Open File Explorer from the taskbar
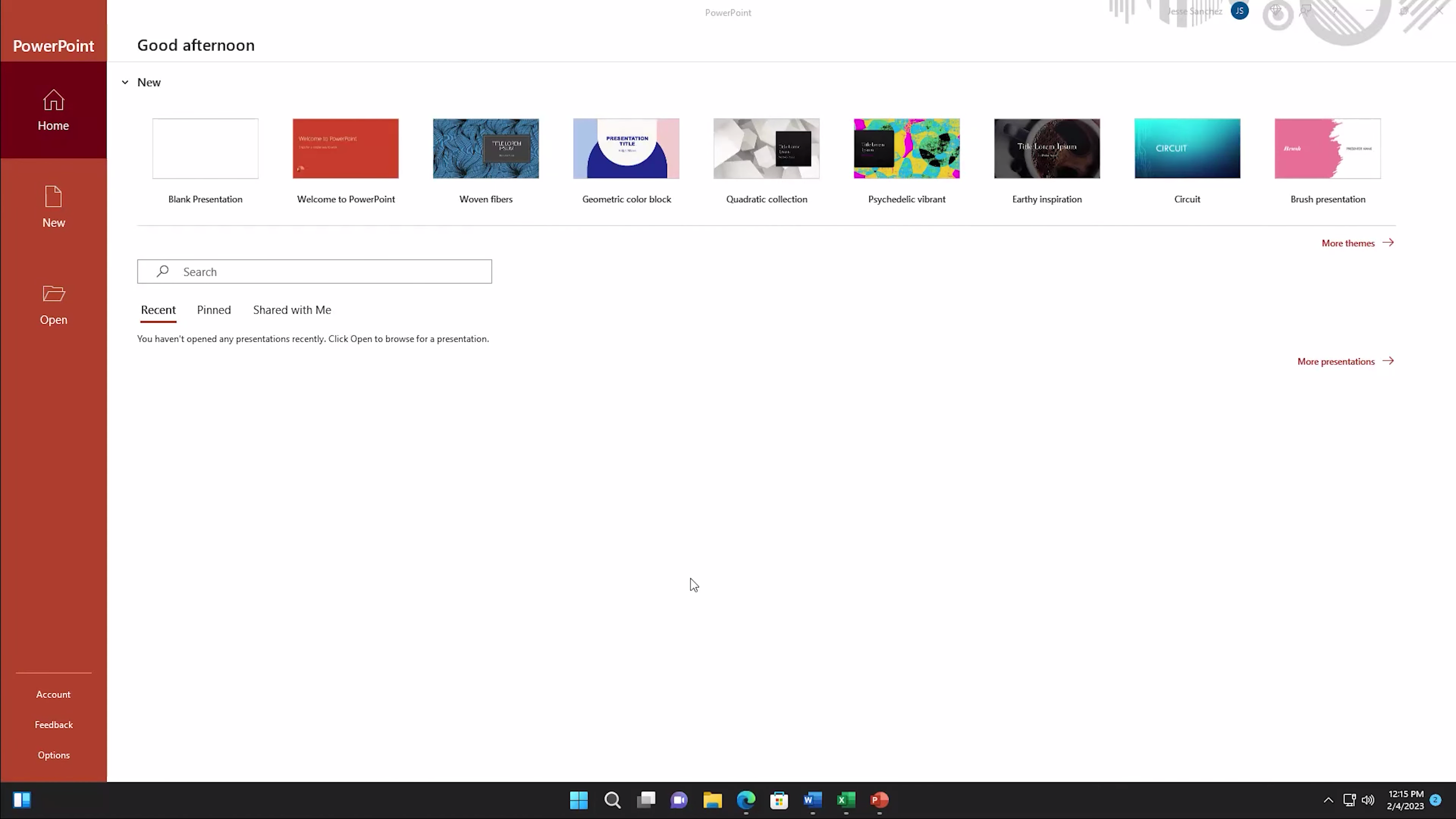This screenshot has height=819, width=1456. click(712, 800)
